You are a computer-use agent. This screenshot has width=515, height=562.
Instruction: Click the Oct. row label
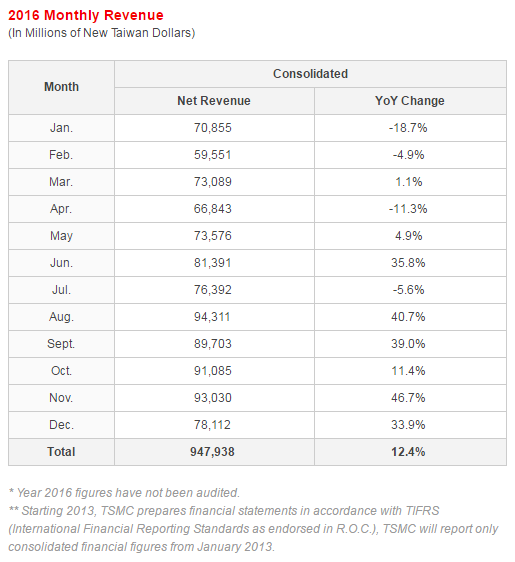pos(61,371)
